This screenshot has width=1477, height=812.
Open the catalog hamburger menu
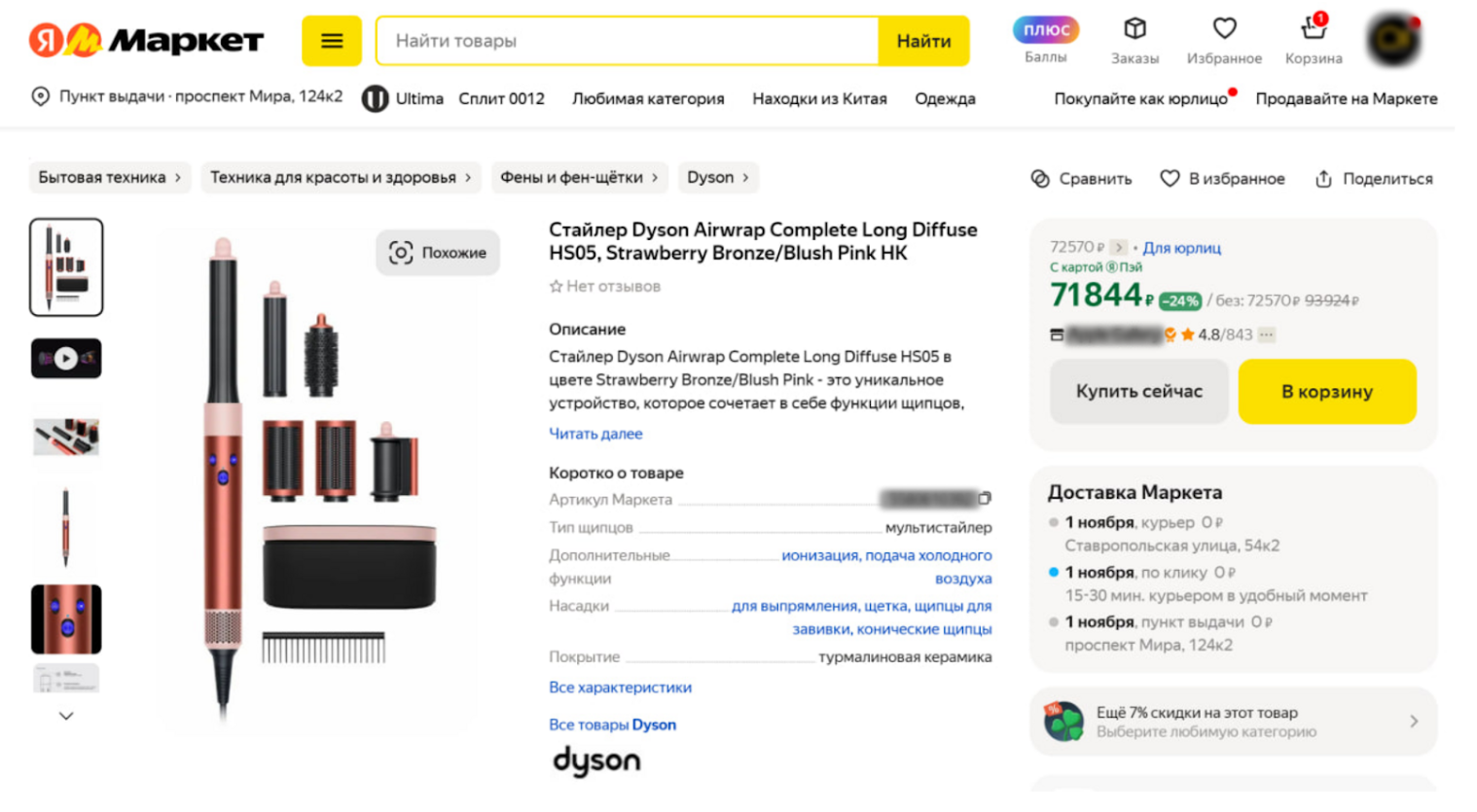[x=332, y=41]
